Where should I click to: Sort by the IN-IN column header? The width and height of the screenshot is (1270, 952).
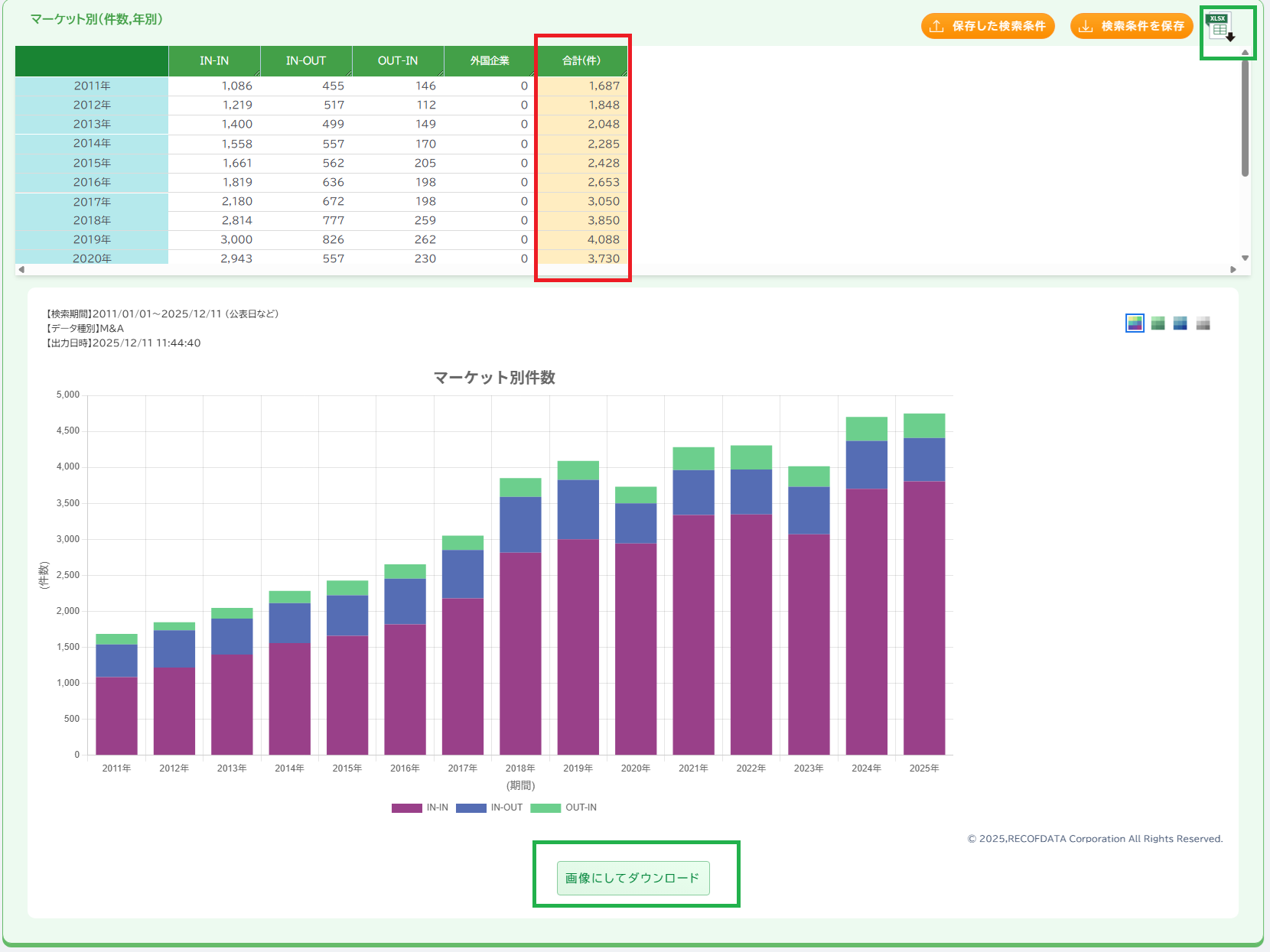point(214,61)
